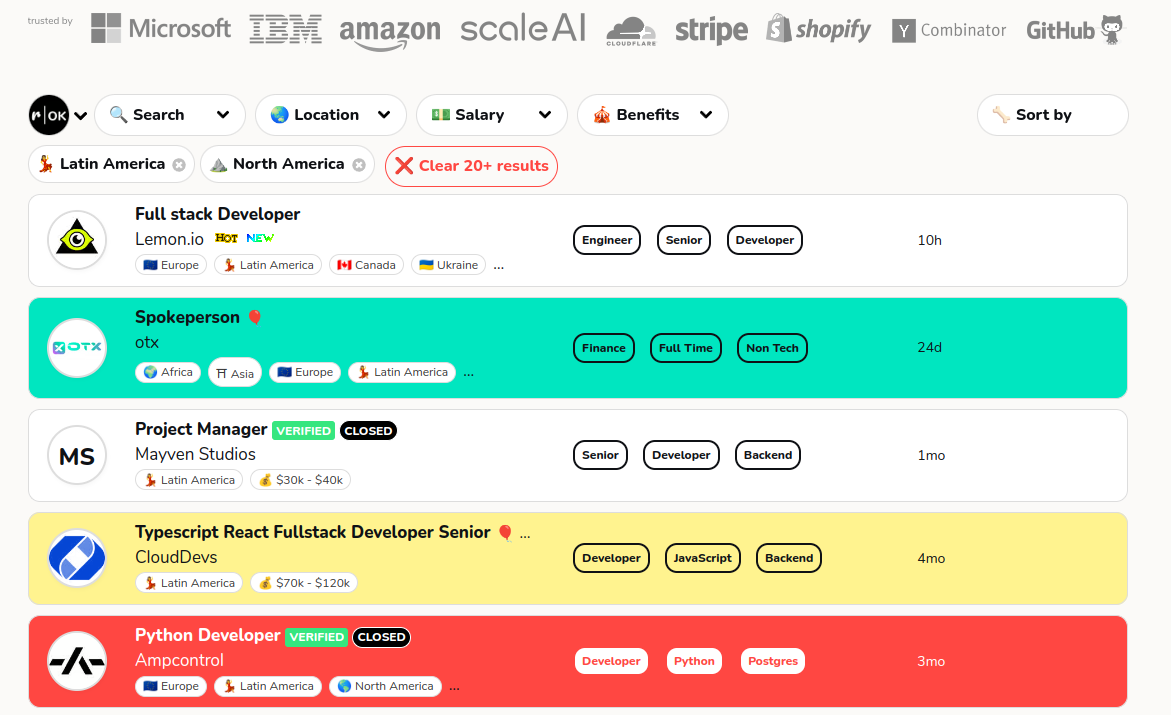Viewport: 1171px width, 715px height.
Task: Click the Engineer tag on Lemon.io job
Action: pyautogui.click(x=607, y=240)
